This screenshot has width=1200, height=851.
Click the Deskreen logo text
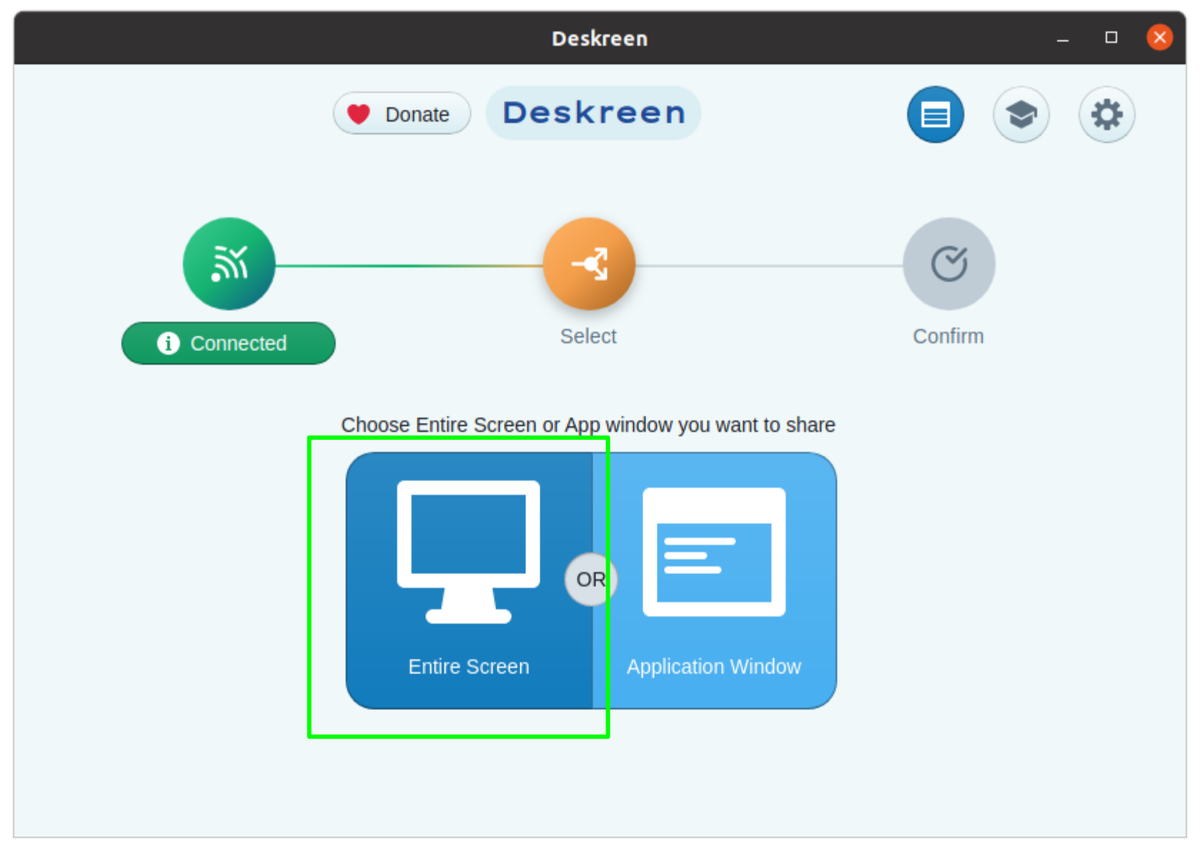point(592,112)
